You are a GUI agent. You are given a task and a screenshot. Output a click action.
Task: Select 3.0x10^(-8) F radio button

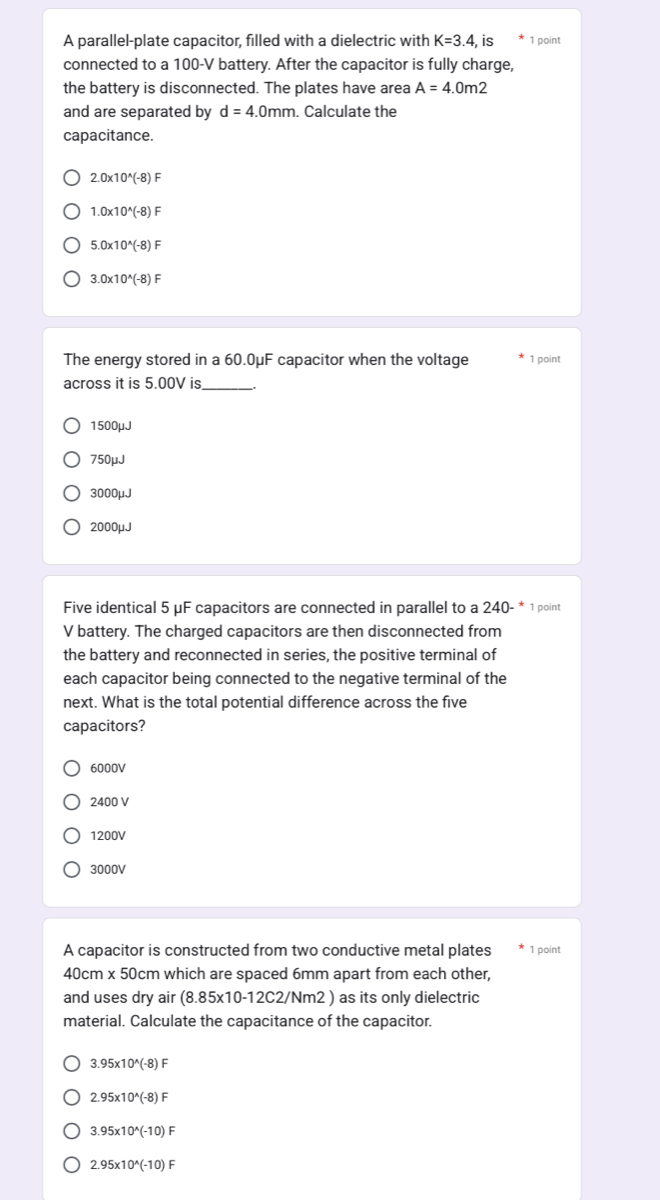click(x=72, y=279)
